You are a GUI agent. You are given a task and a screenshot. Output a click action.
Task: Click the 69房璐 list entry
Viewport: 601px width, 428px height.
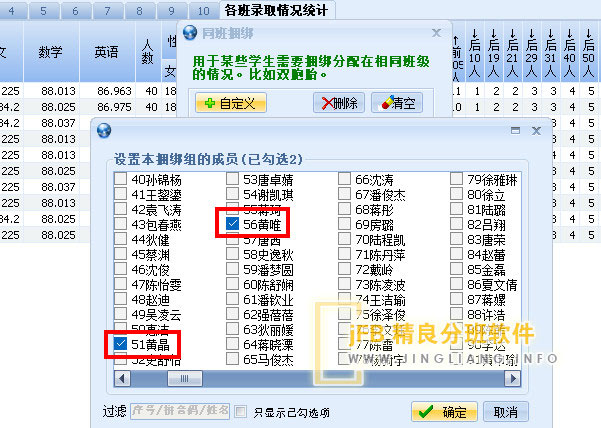pyautogui.click(x=374, y=225)
